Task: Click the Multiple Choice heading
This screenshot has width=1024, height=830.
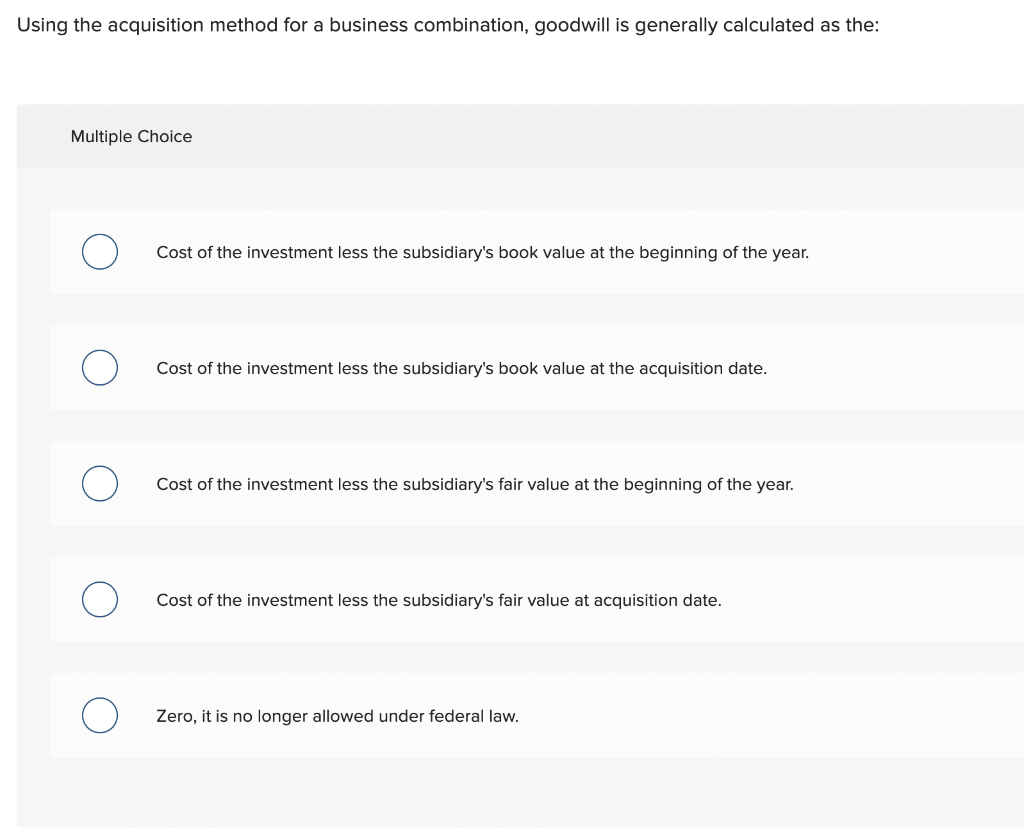Action: (131, 136)
